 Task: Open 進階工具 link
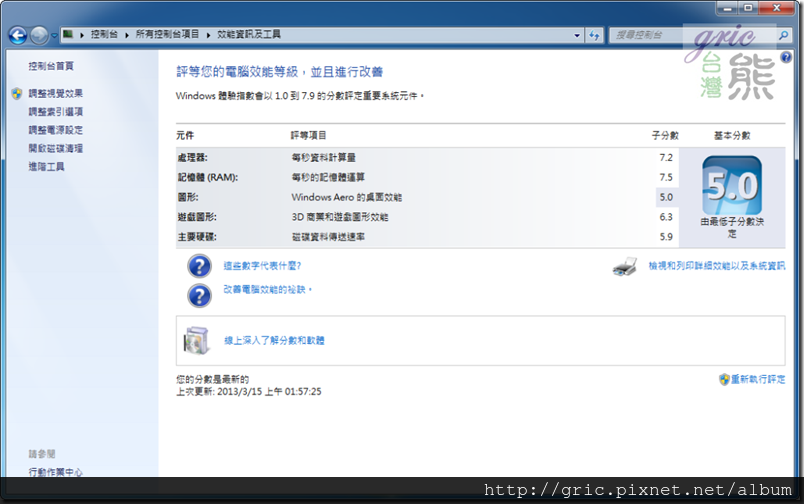pos(46,167)
